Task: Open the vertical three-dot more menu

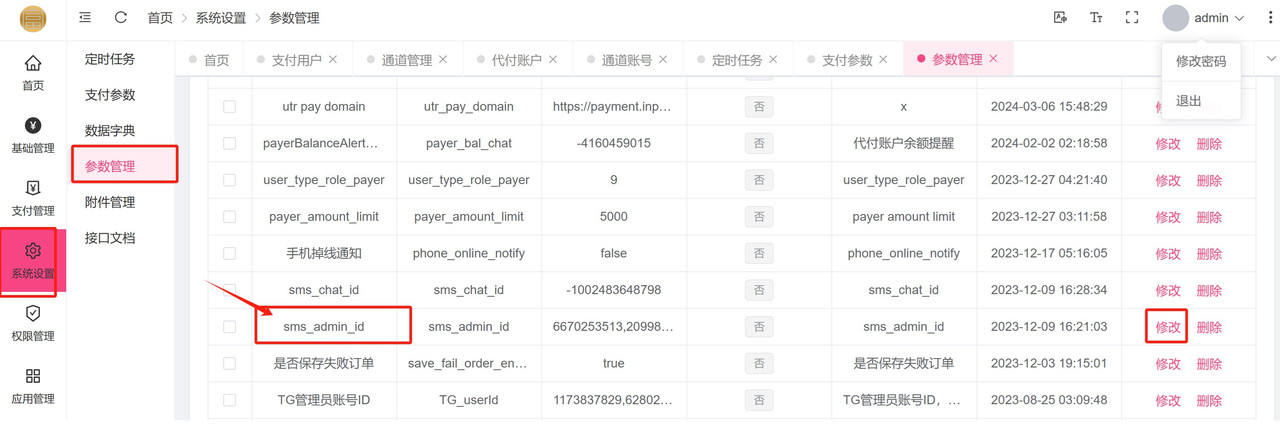Action: (x=1270, y=18)
